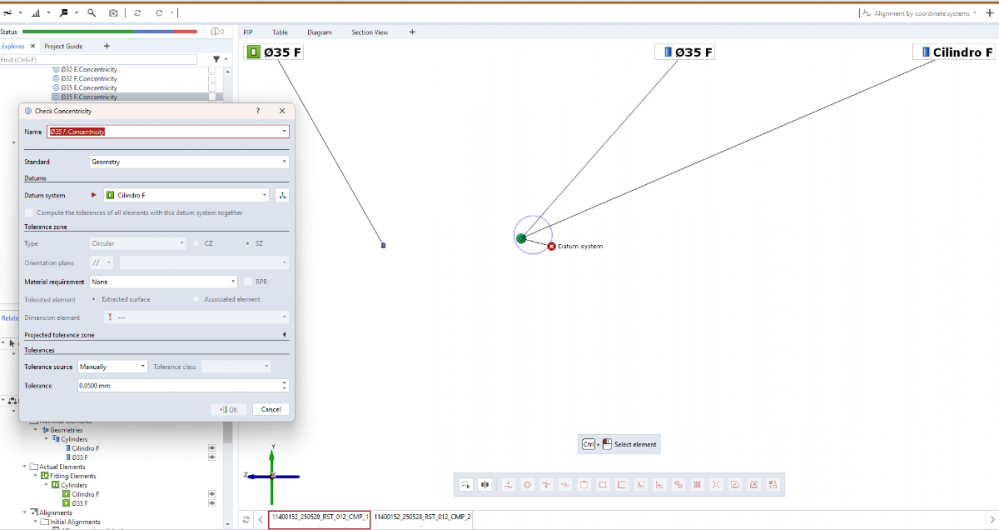Open the Standard Geometry dropdown

188,161
